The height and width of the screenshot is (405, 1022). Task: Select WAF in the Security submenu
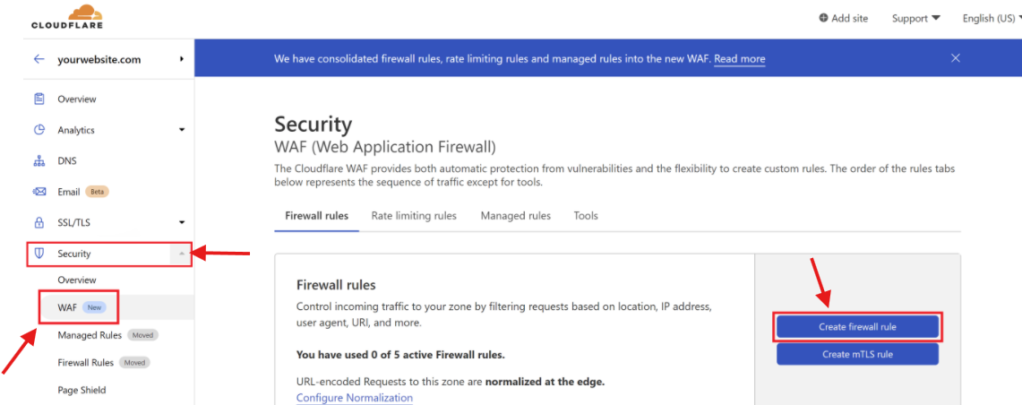(67, 306)
